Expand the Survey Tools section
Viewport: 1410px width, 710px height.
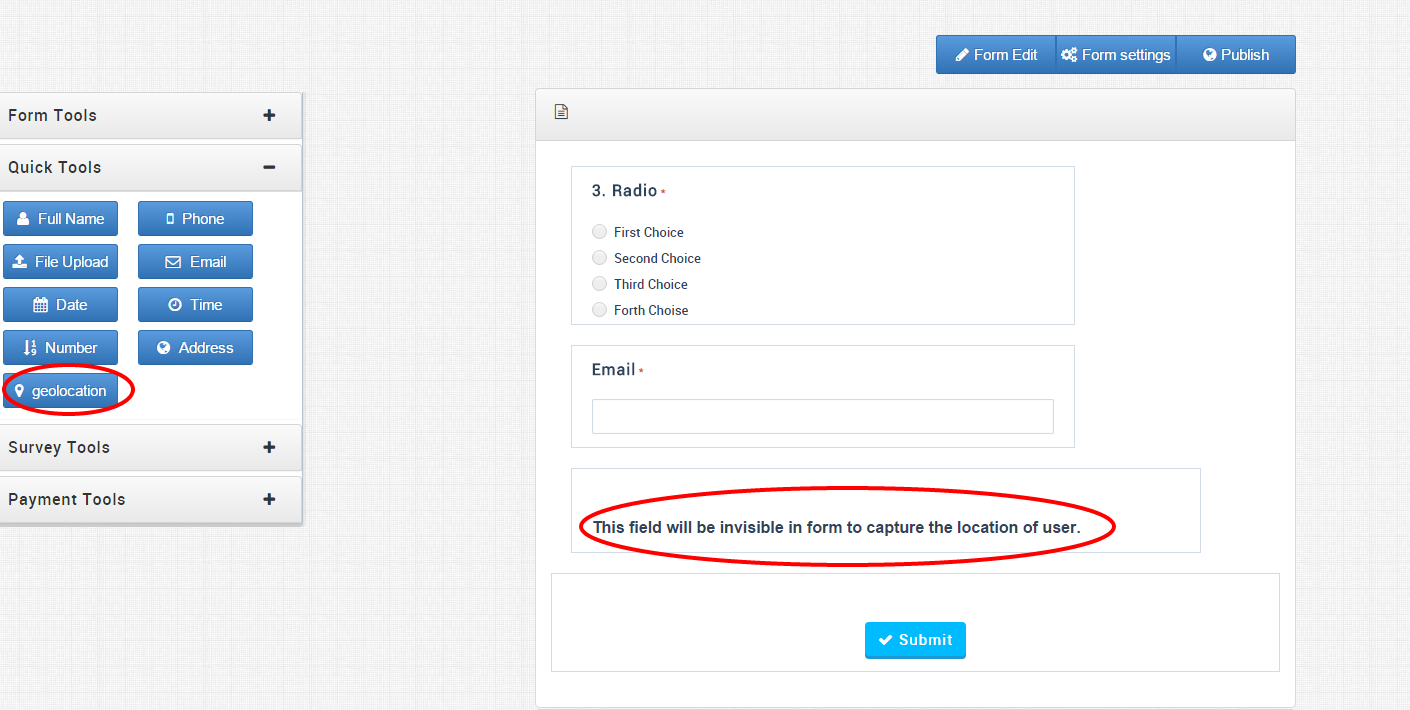[269, 447]
